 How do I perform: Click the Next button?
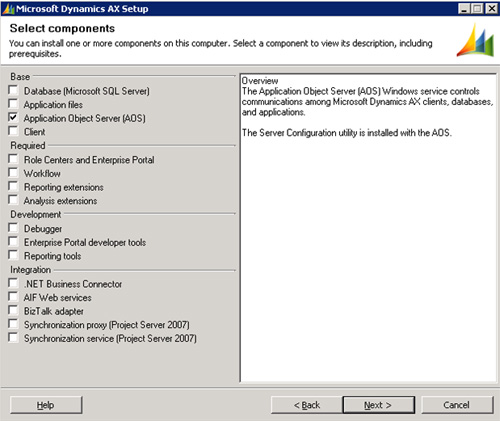tap(379, 405)
